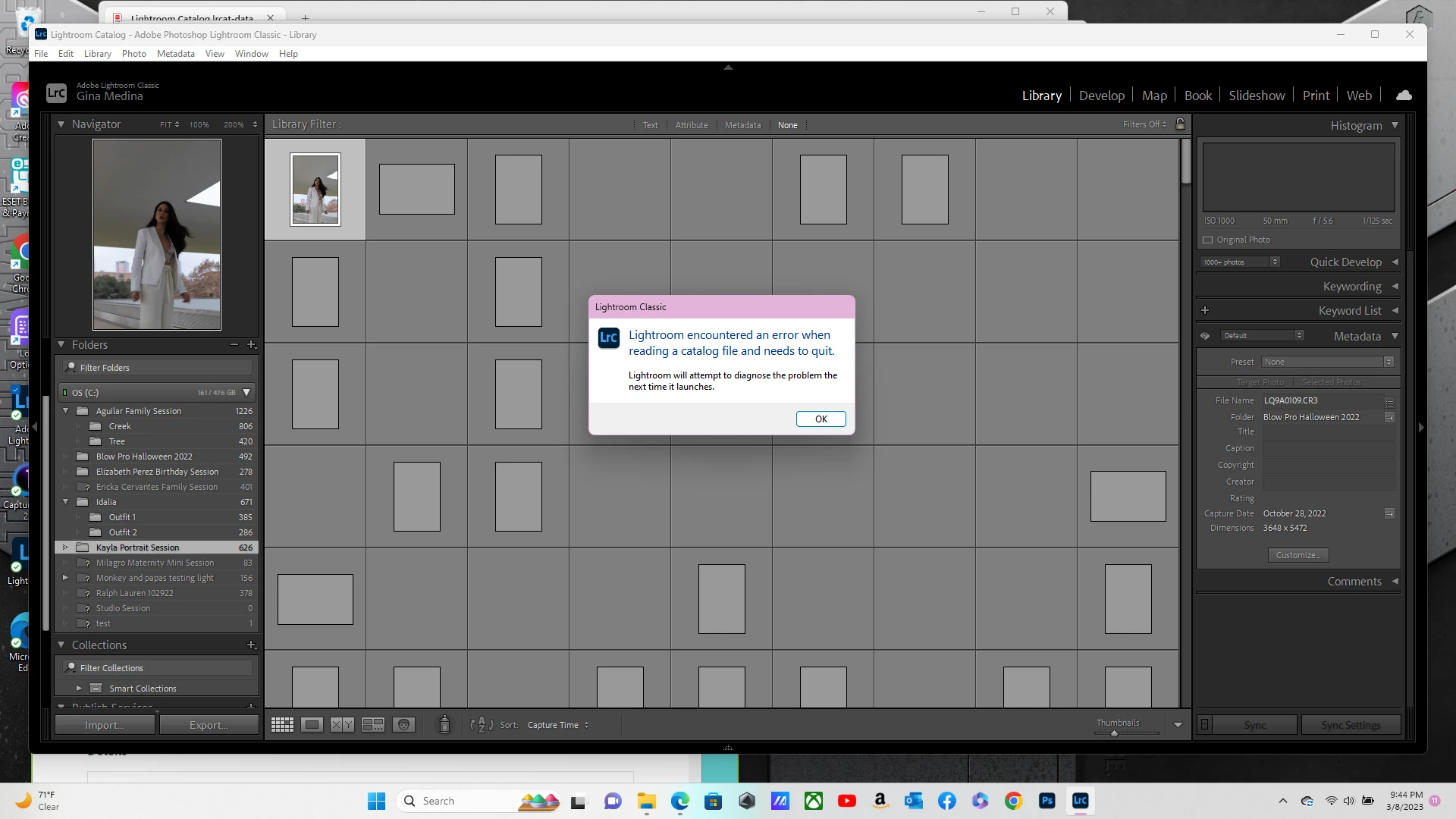
Task: Click OK in the error dialog
Action: click(x=821, y=419)
